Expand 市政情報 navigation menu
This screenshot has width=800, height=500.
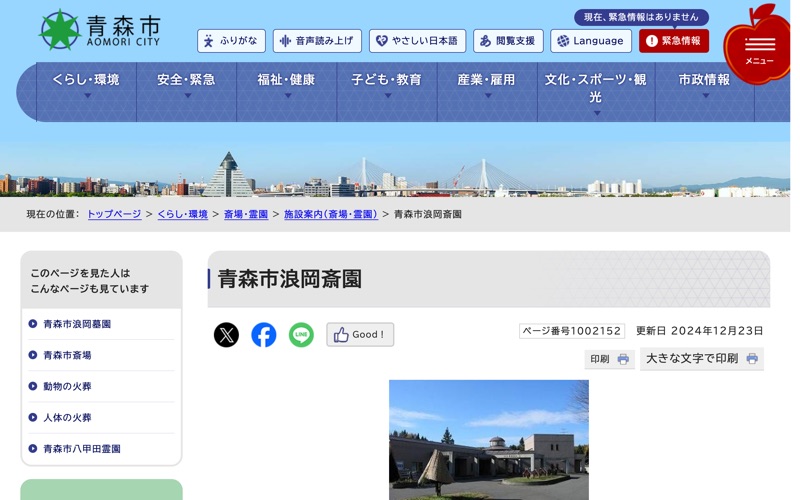(x=705, y=92)
